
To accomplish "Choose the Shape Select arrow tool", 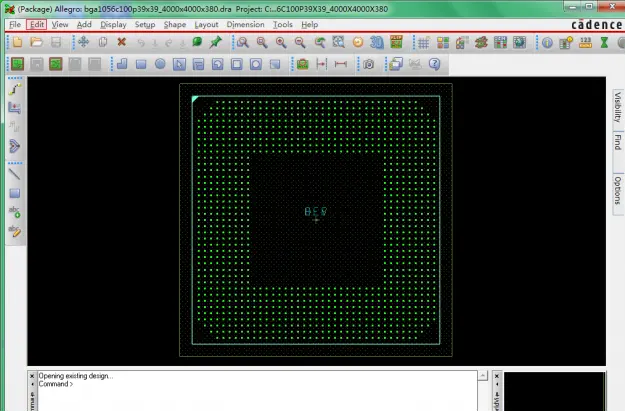I will (179, 64).
